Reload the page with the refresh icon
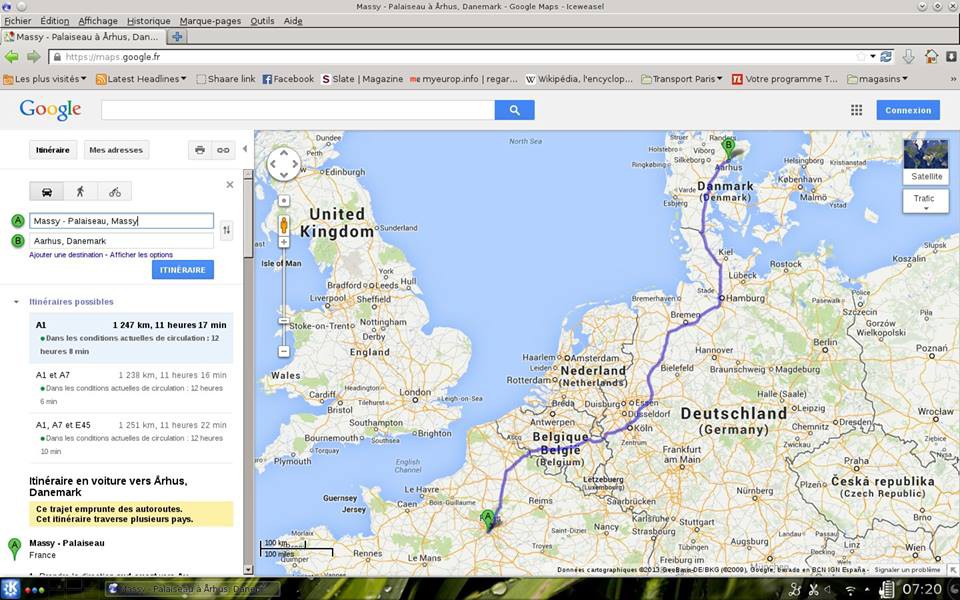The image size is (960, 600). coord(886,57)
